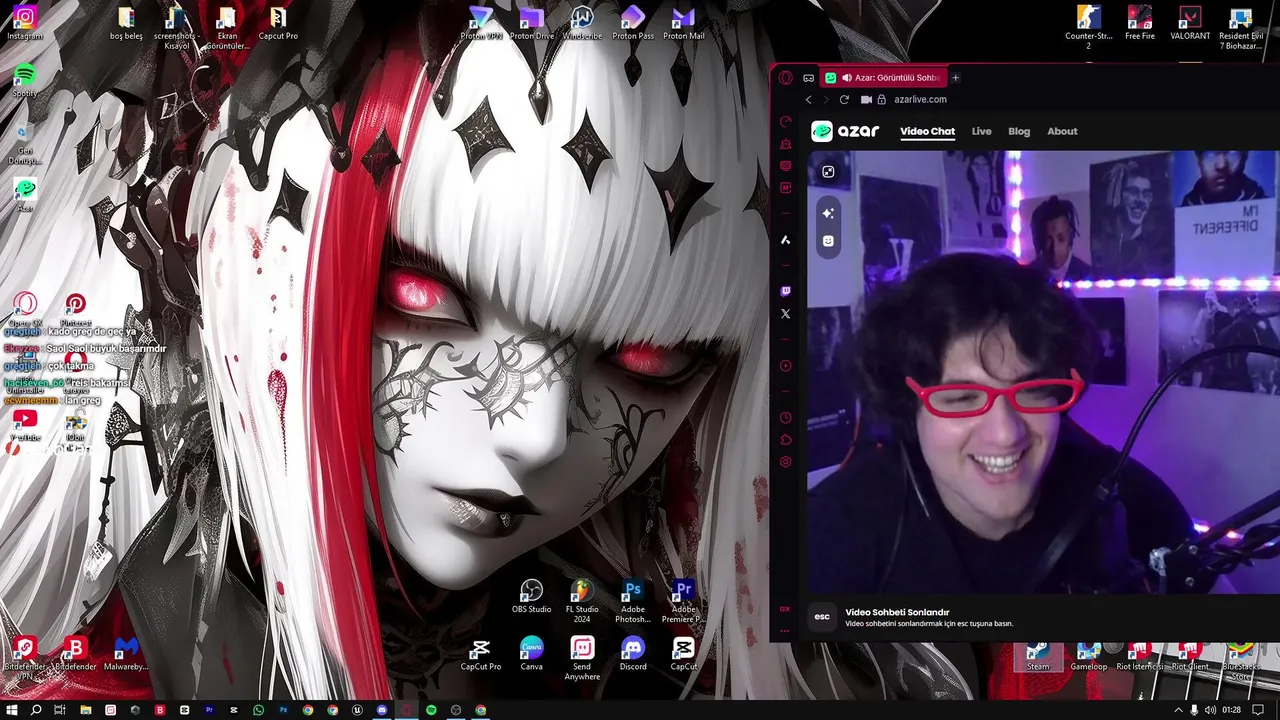
Task: Toggle microphone icon in system tray
Action: (x=1193, y=710)
